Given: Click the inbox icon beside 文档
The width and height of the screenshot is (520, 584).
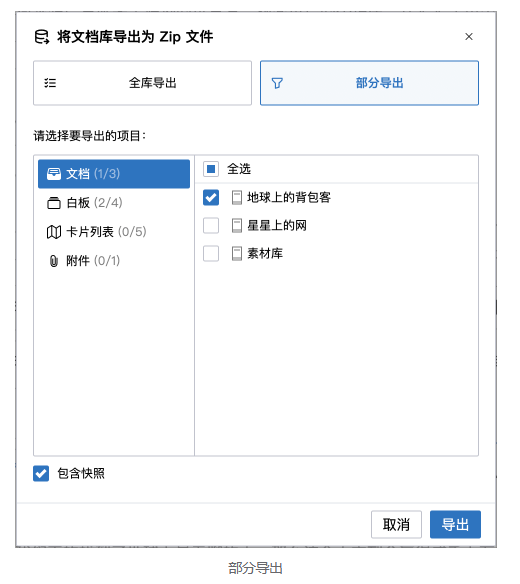Looking at the screenshot, I should 54,174.
